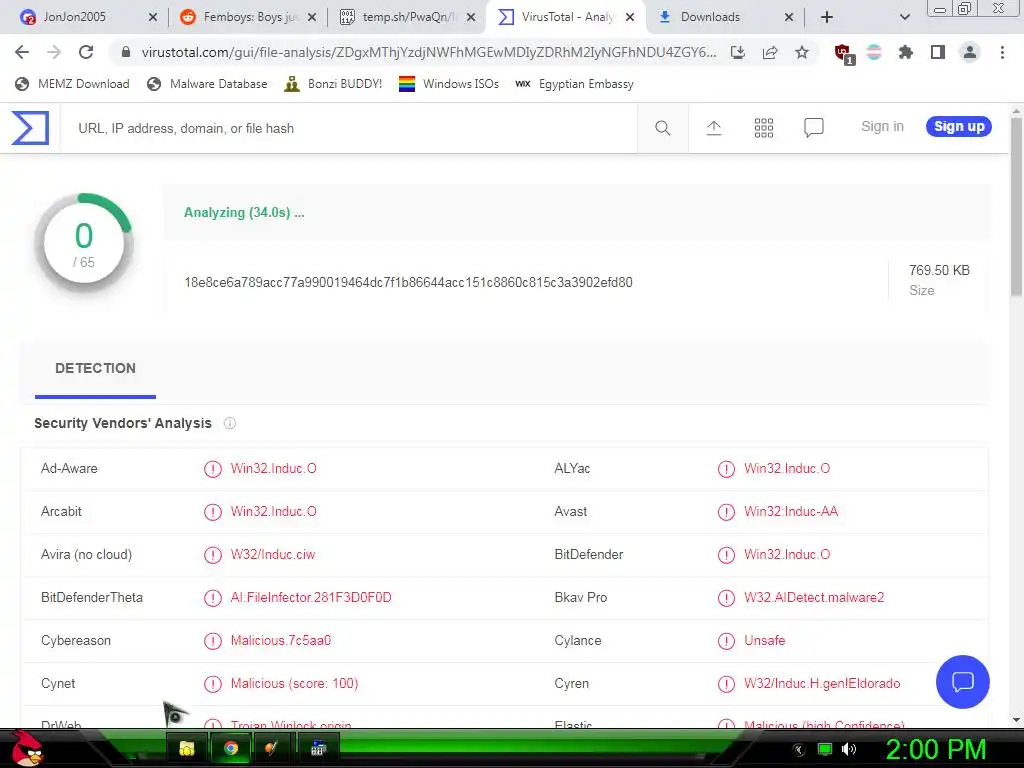Click the Angry Birds start button
This screenshot has height=768, width=1024.
pyautogui.click(x=27, y=748)
